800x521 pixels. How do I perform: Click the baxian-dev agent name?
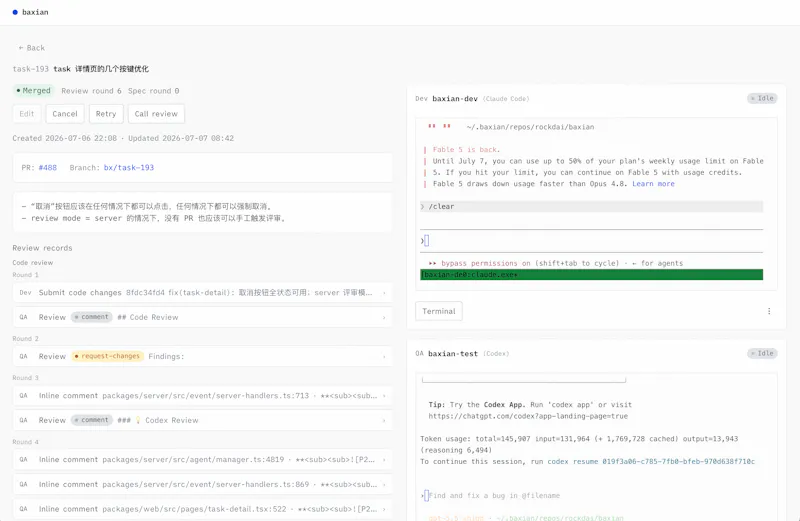(455, 98)
